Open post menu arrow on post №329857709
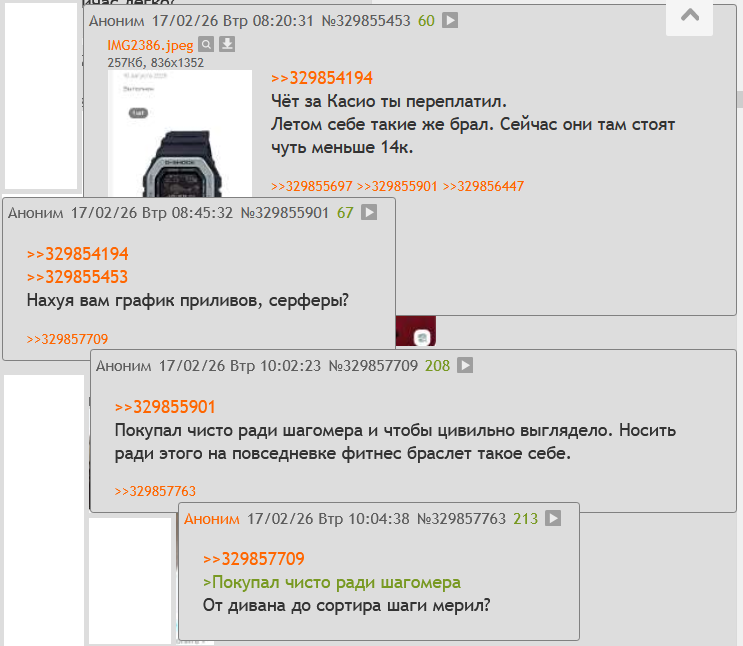Viewport: 743px width, 646px height. (465, 365)
